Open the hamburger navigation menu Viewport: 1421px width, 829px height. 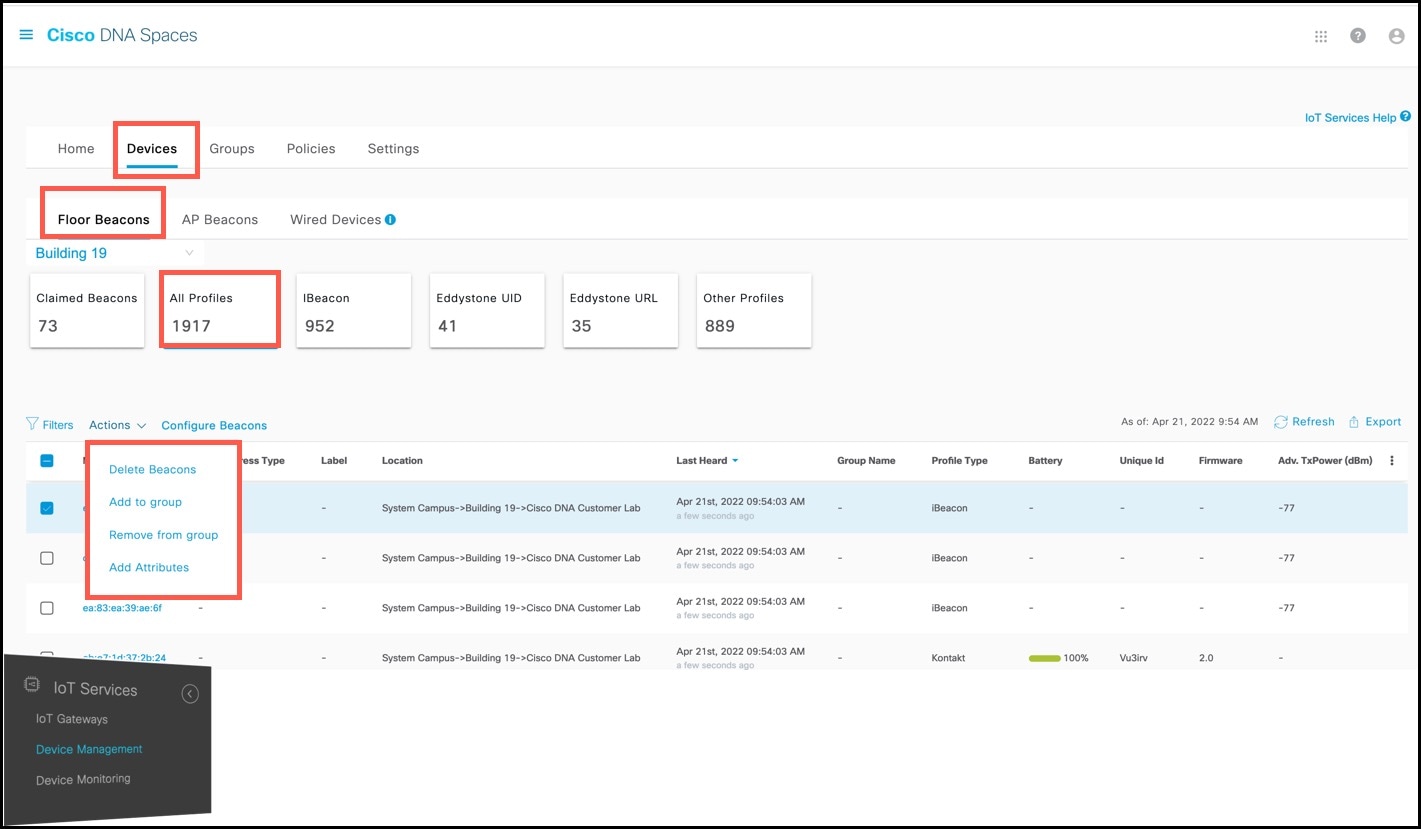click(26, 35)
